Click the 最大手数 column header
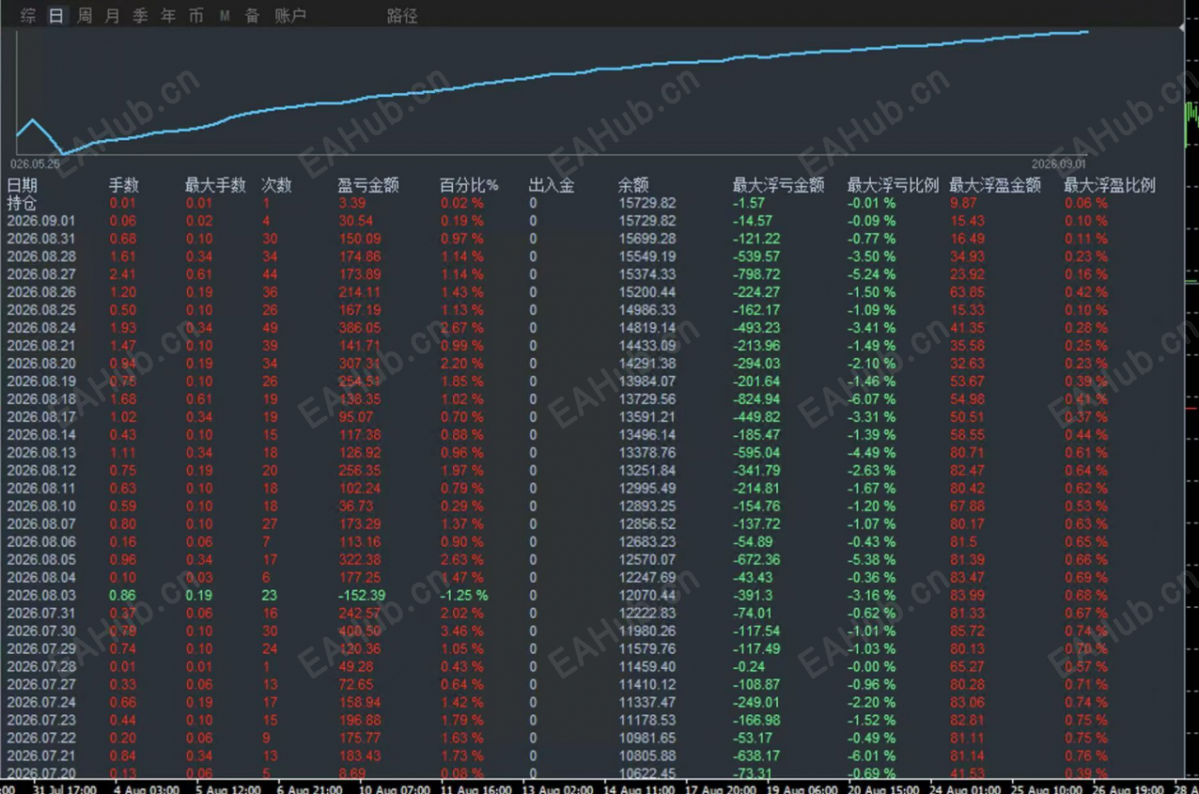The height and width of the screenshot is (794, 1199). pyautogui.click(x=216, y=185)
